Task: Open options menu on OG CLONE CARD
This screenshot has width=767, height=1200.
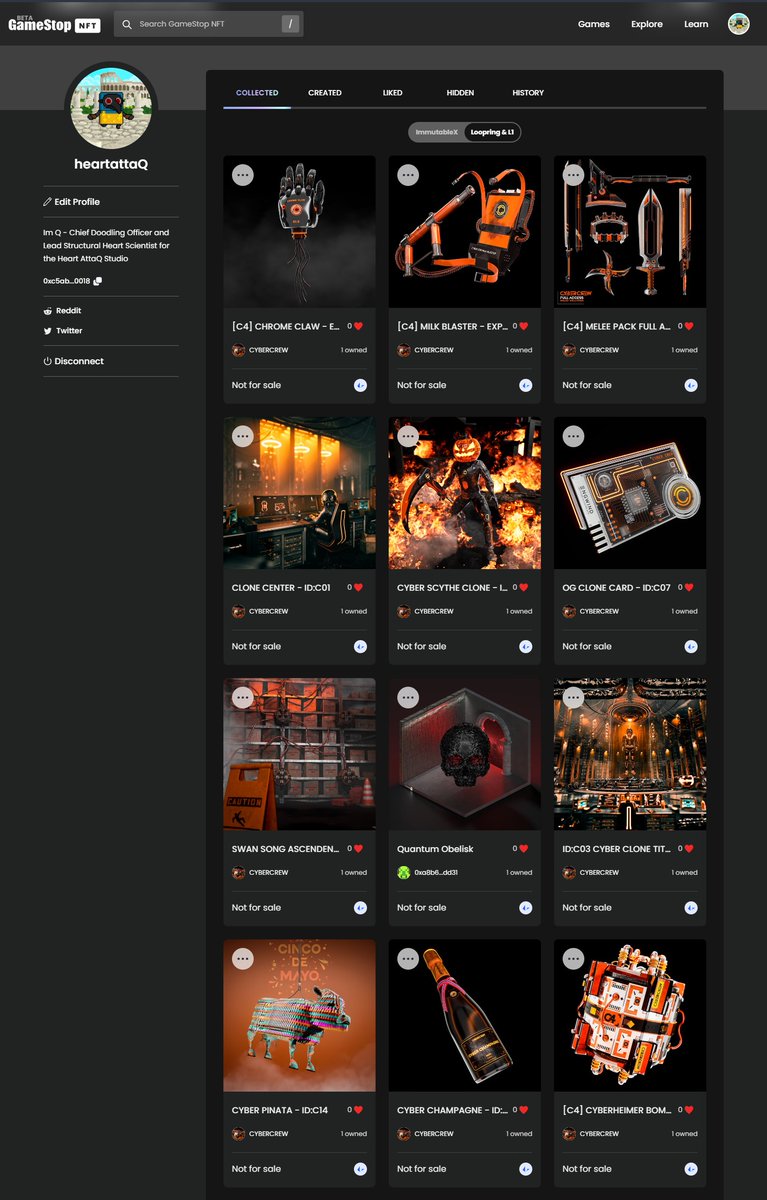Action: (573, 435)
